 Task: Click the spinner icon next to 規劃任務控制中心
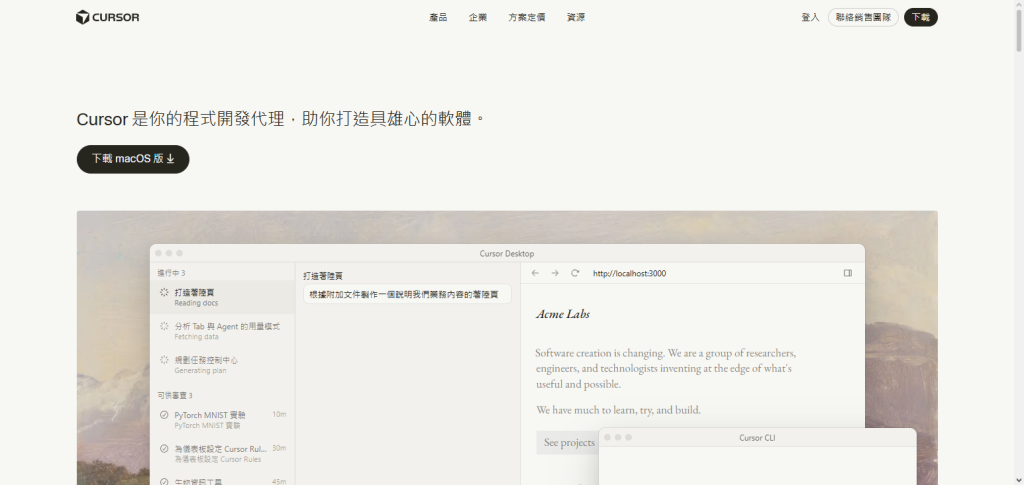(x=165, y=360)
